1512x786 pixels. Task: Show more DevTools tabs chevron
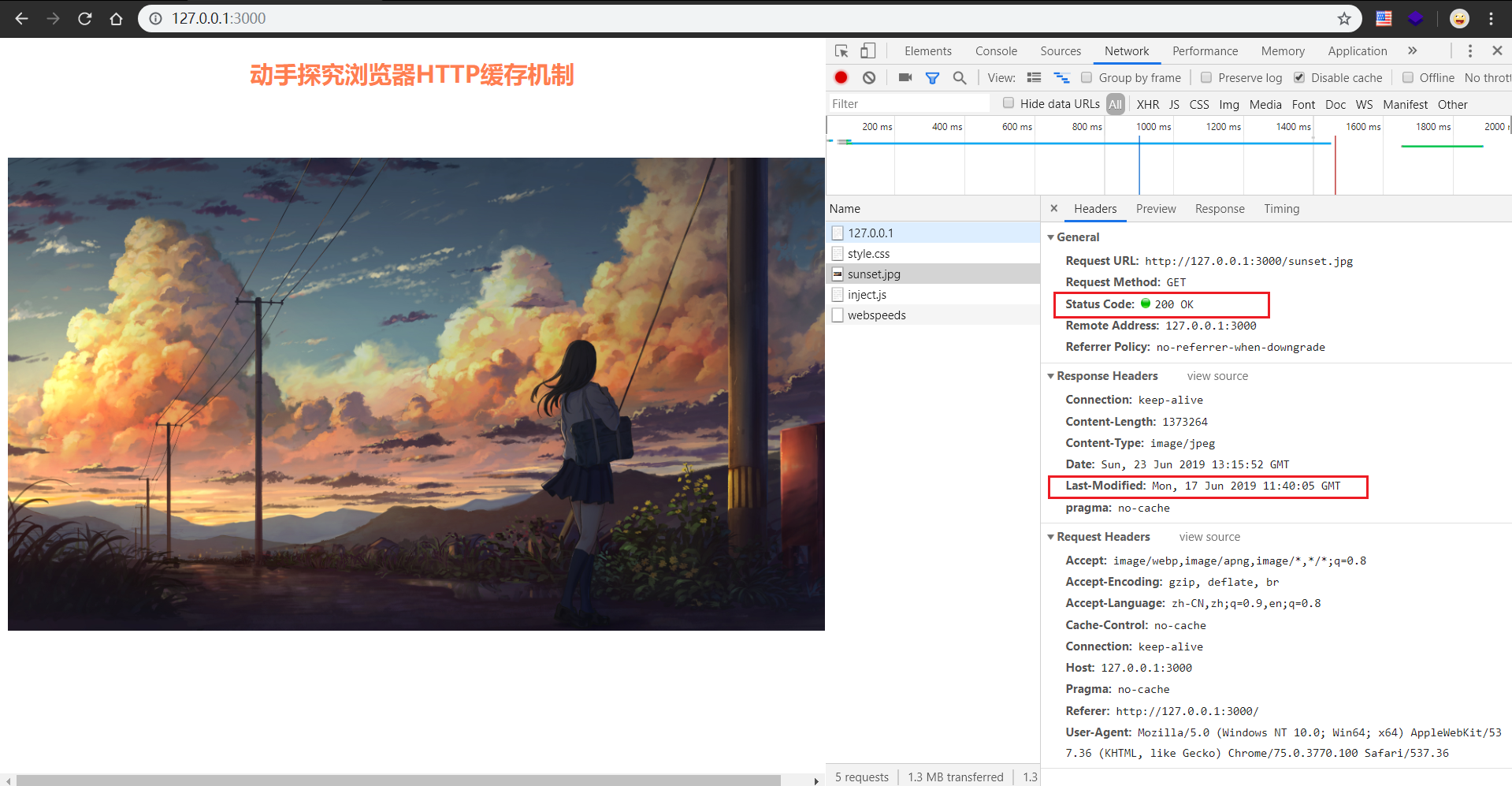coord(1413,51)
